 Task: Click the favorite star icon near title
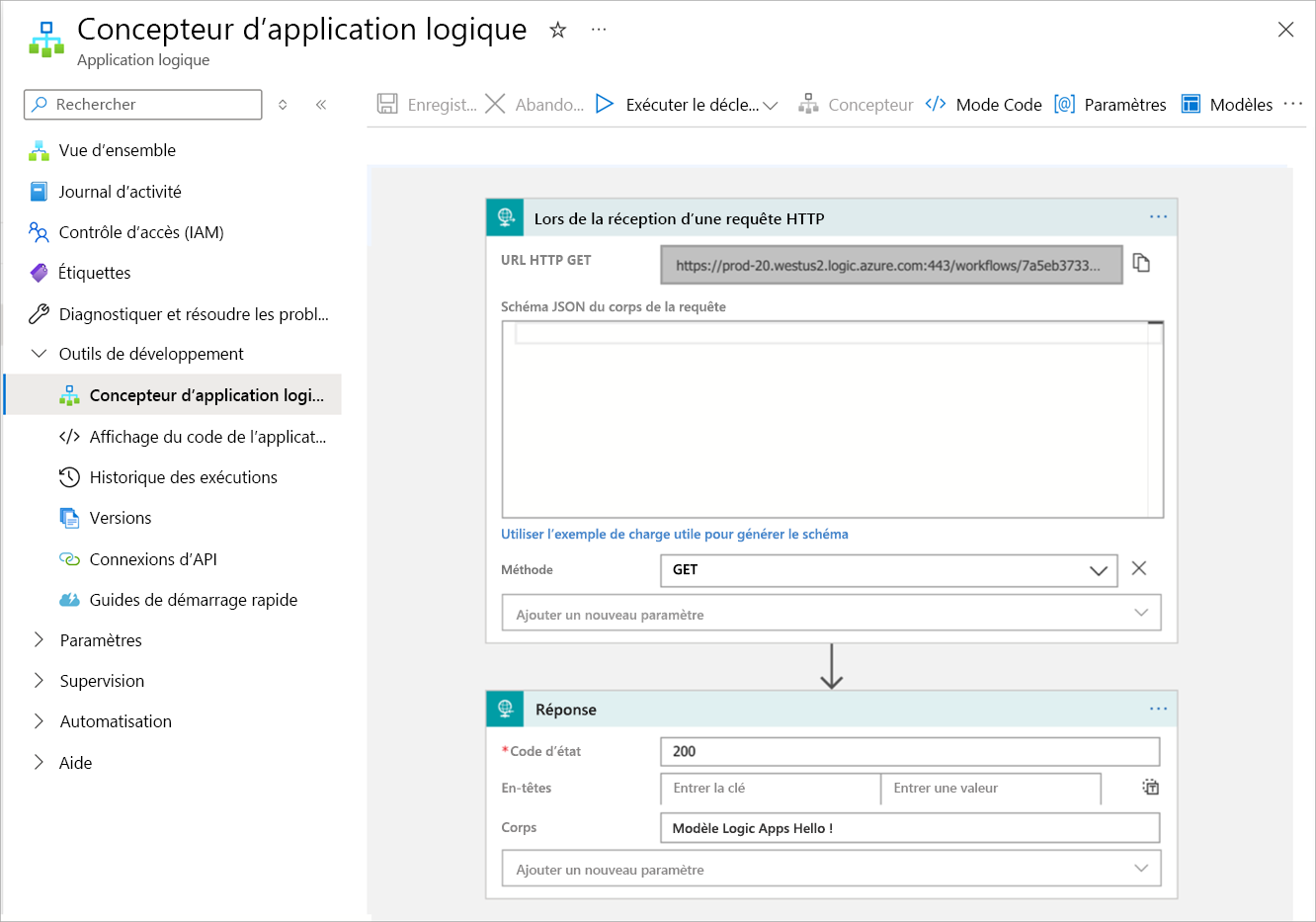point(558,30)
